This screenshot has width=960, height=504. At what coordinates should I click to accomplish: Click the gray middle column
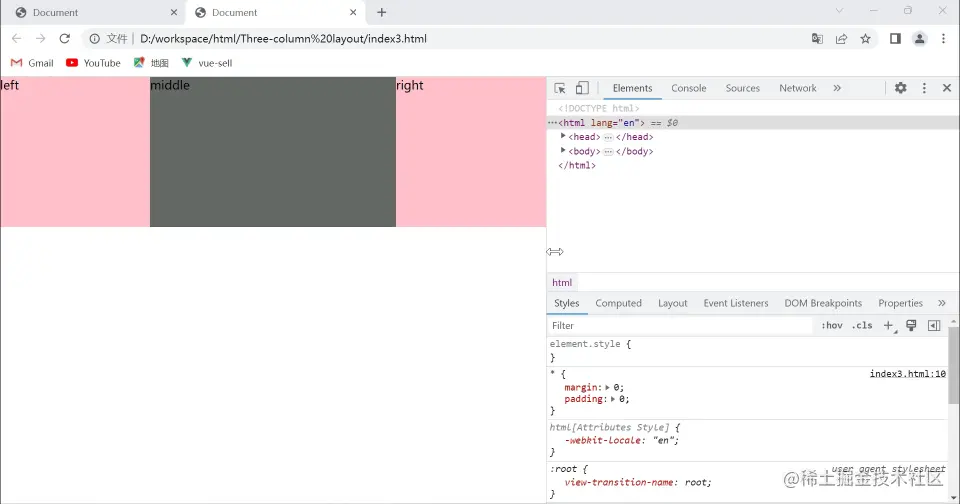point(273,152)
